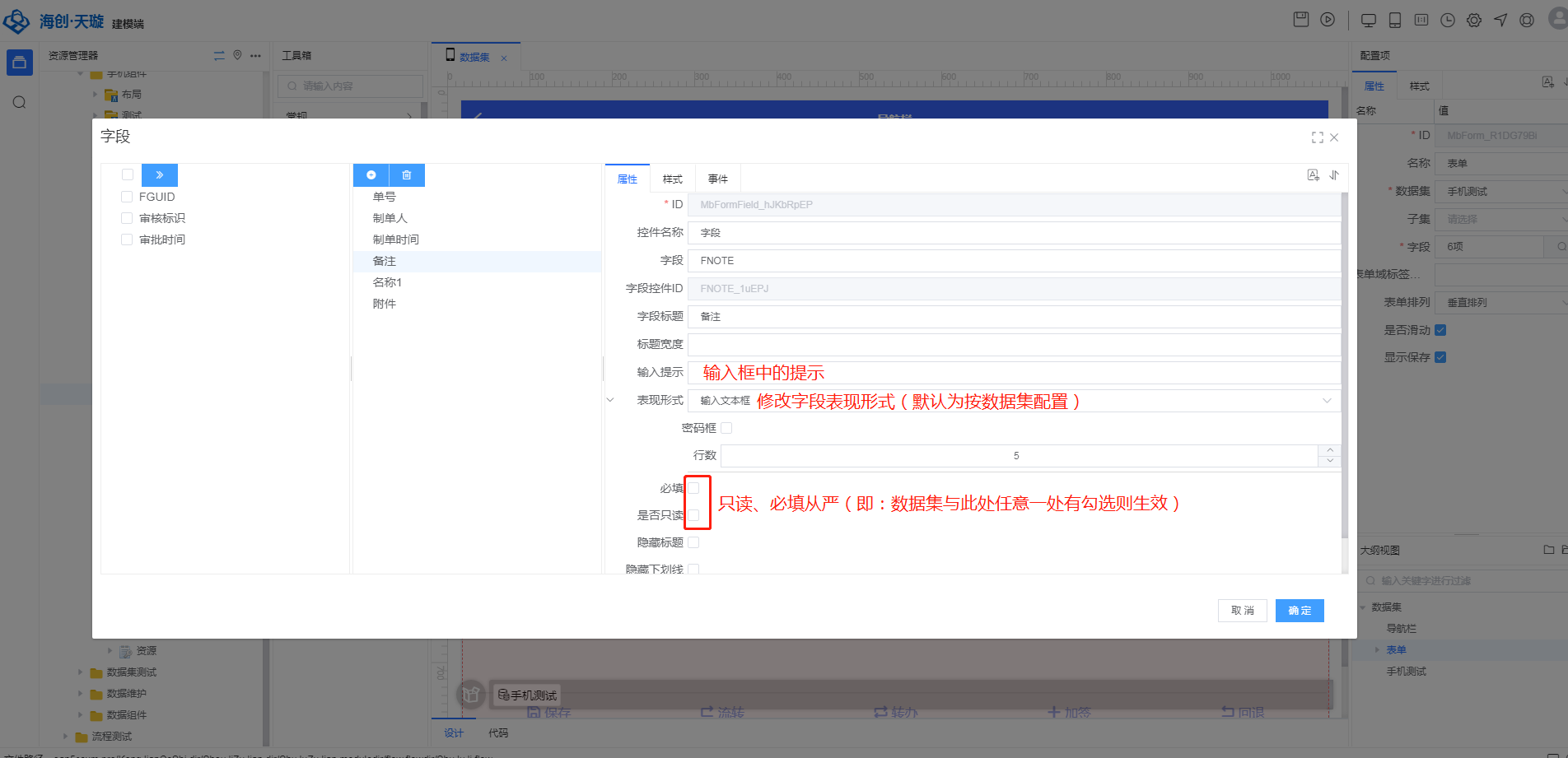Click the trash delete field icon
The image size is (1568, 758).
[407, 175]
